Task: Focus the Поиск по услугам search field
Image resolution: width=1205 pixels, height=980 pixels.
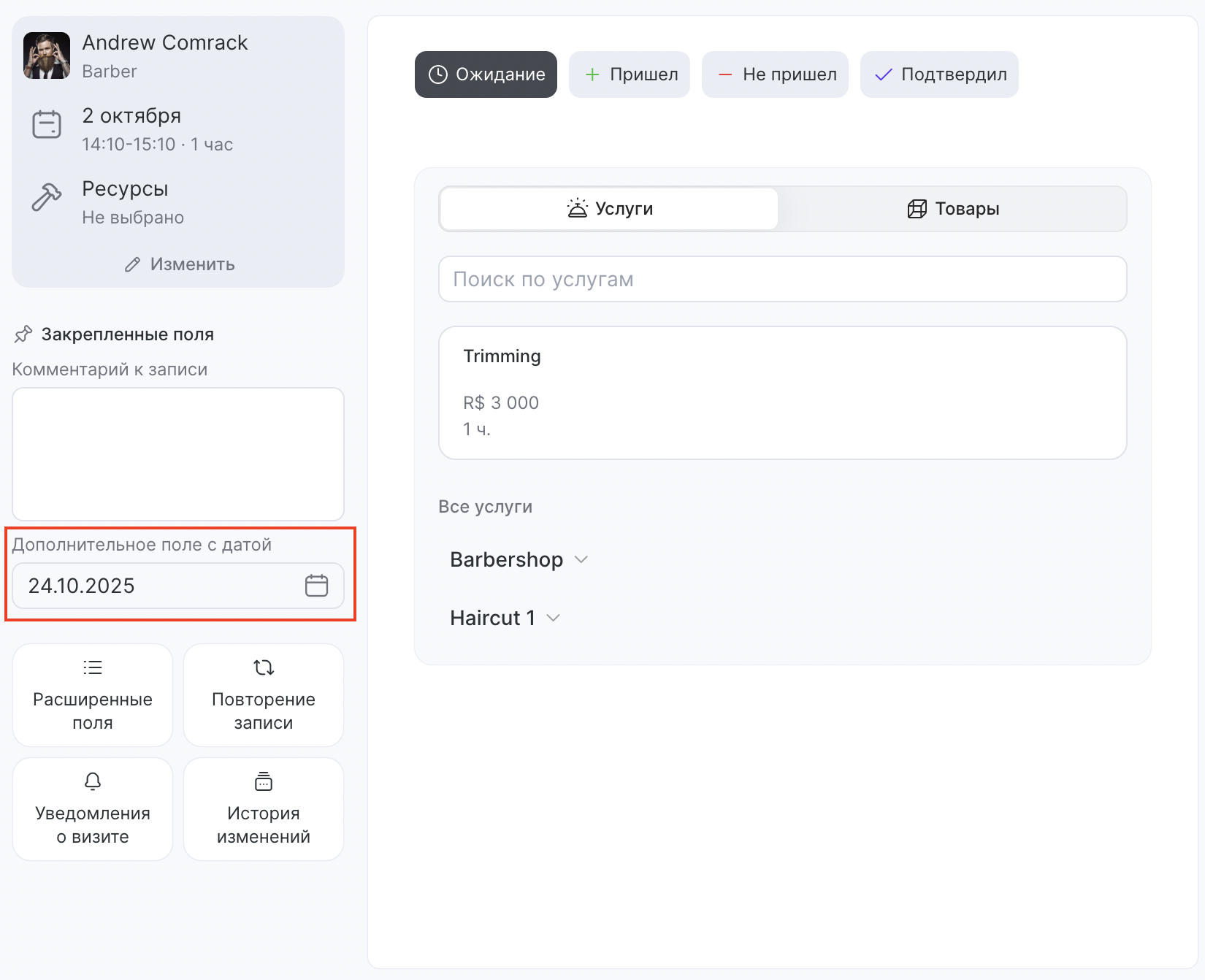Action: click(x=782, y=279)
